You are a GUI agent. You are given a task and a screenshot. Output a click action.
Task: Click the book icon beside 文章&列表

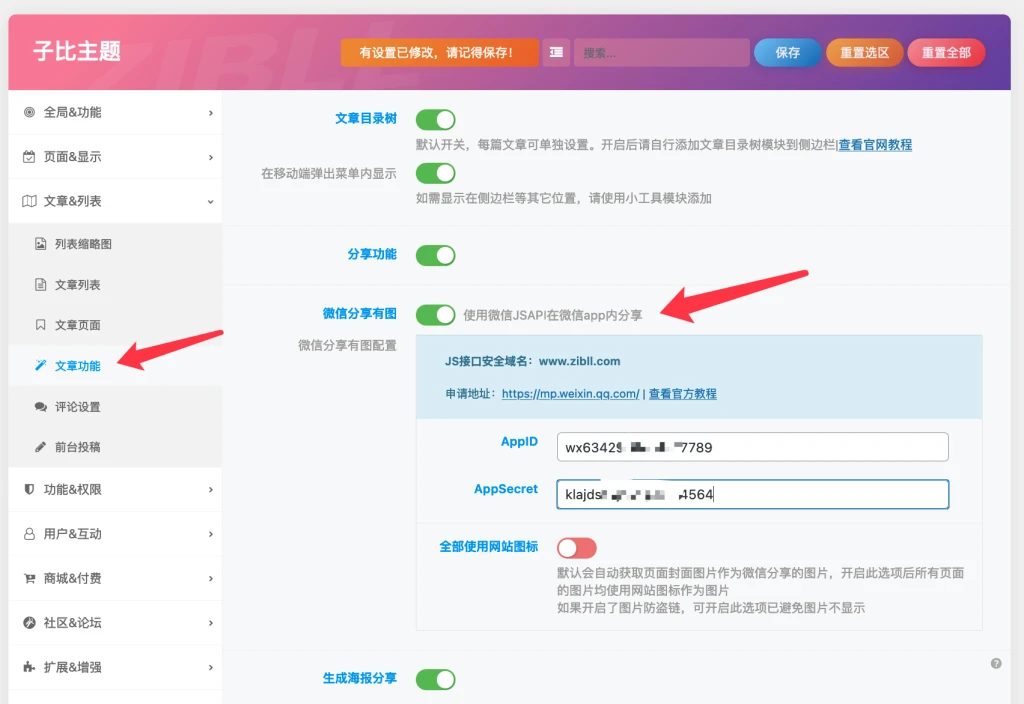coord(29,200)
